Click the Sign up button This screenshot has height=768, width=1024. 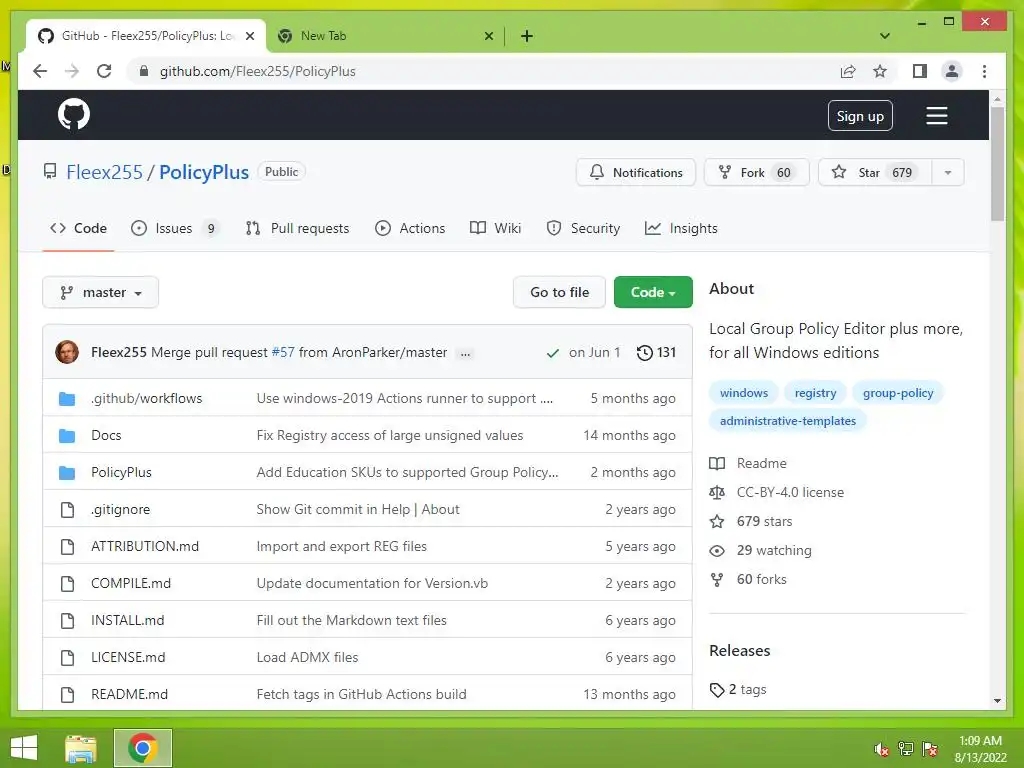[x=860, y=116]
